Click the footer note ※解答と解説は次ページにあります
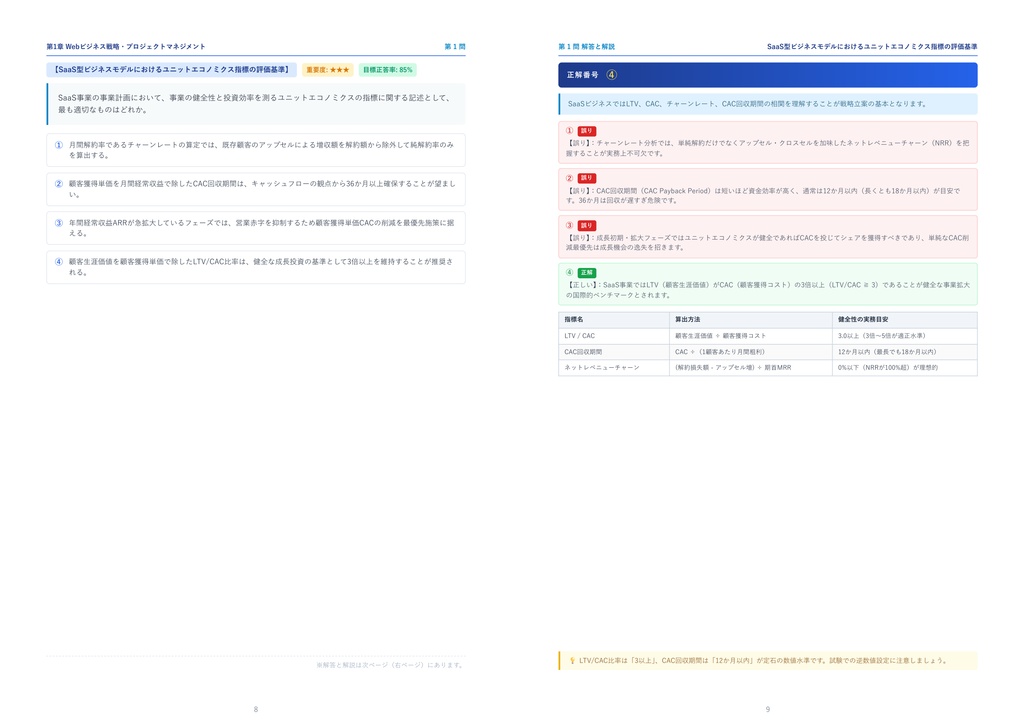Image resolution: width=1024 pixels, height=724 pixels. click(391, 665)
